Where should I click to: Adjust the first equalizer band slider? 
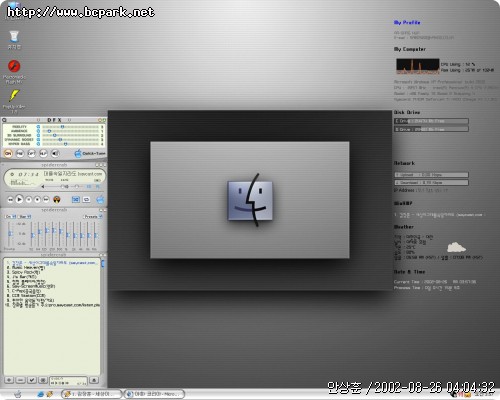pos(32,235)
